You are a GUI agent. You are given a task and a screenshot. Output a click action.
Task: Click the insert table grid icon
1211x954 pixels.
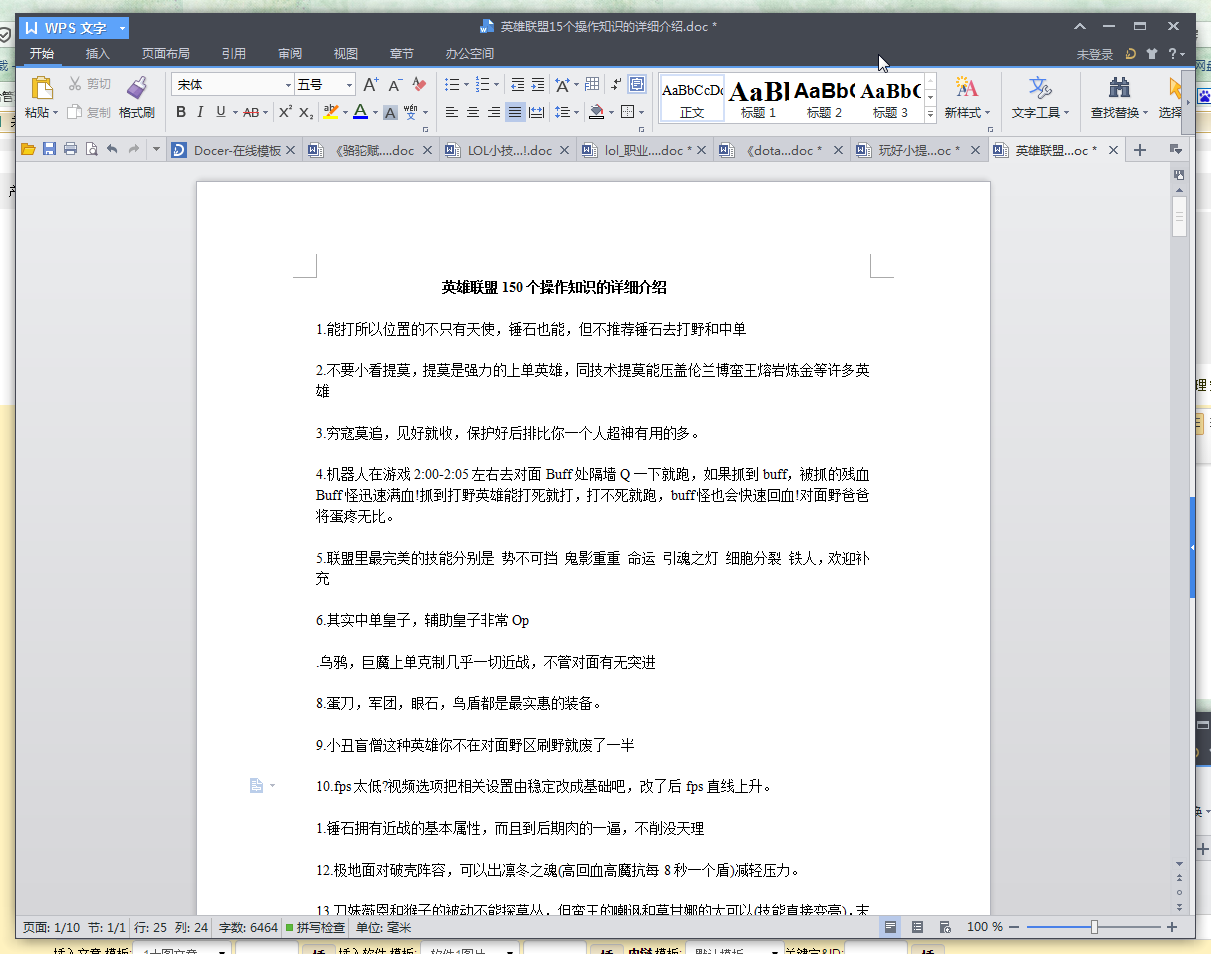click(x=592, y=85)
